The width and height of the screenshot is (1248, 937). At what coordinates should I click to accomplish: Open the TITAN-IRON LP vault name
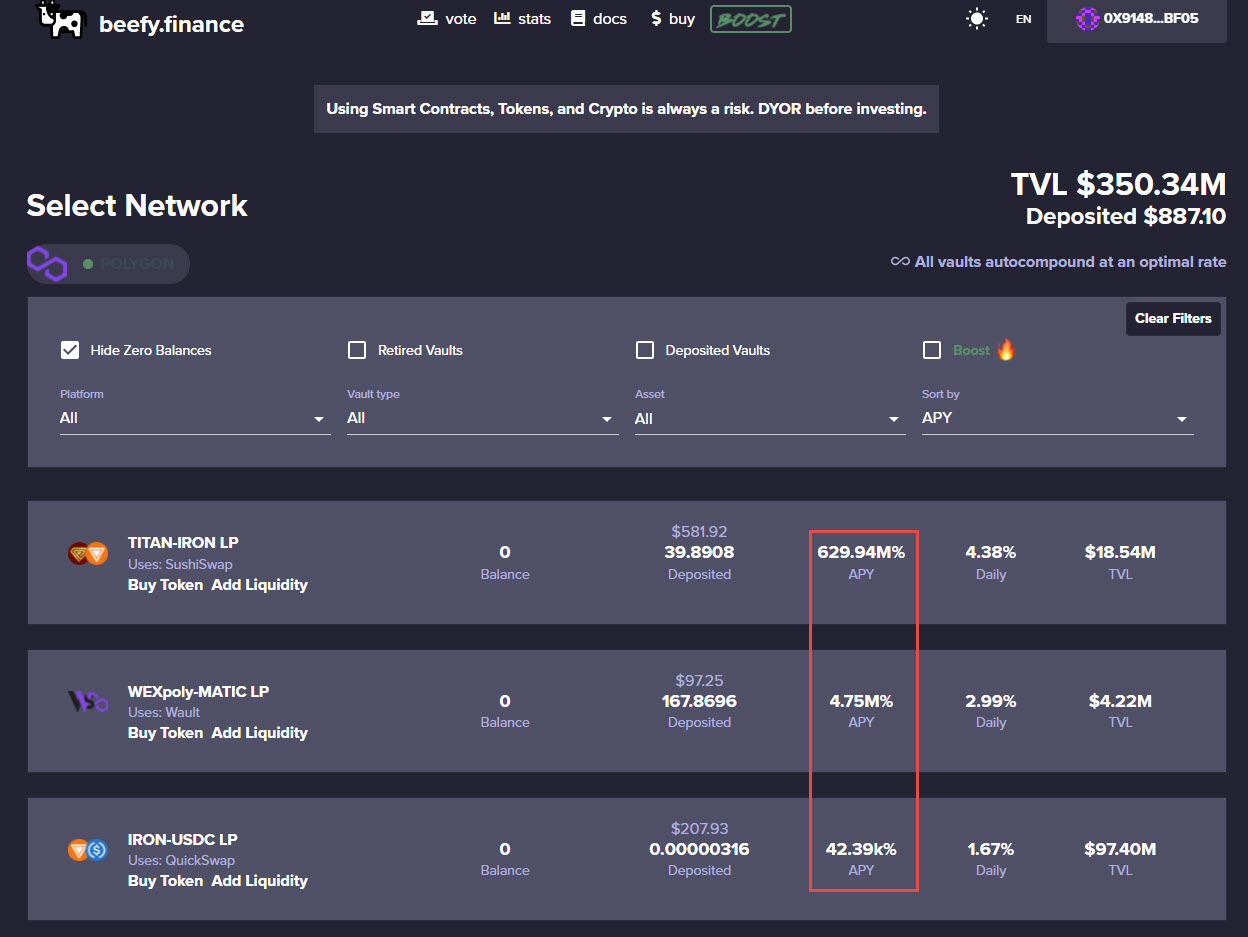coord(183,543)
